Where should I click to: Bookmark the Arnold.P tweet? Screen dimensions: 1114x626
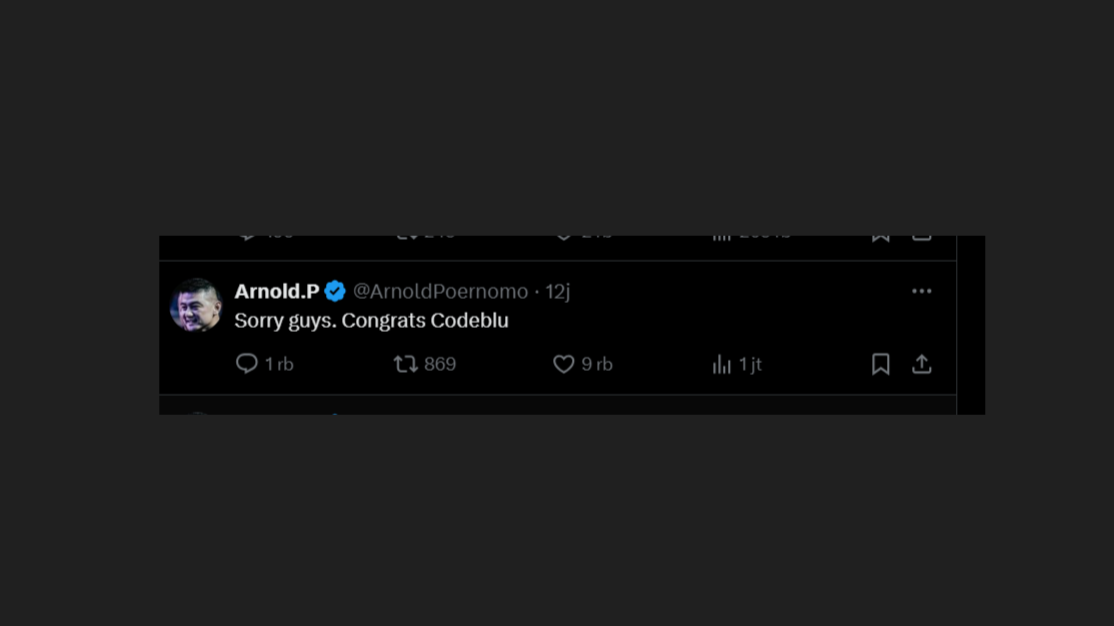(880, 364)
